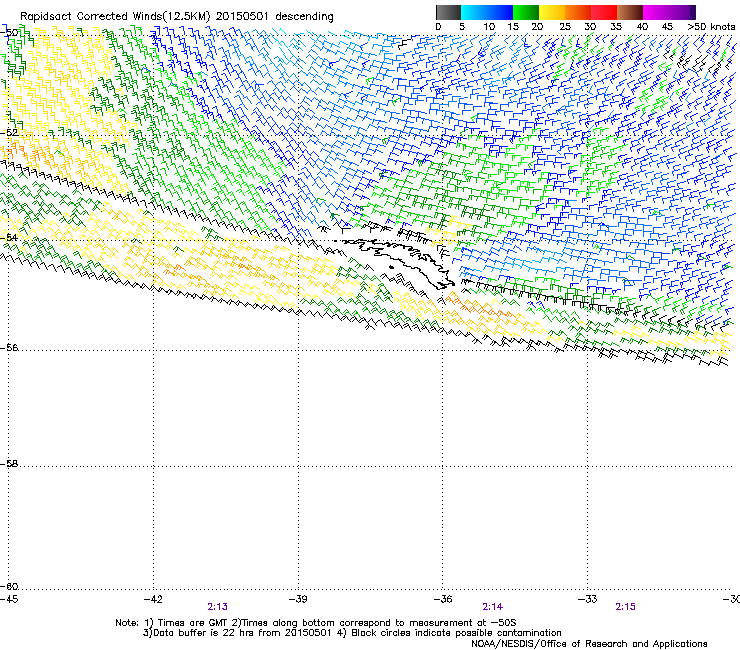Click the '>50 knots' legend label
This screenshot has height=650, width=740.
click(711, 26)
